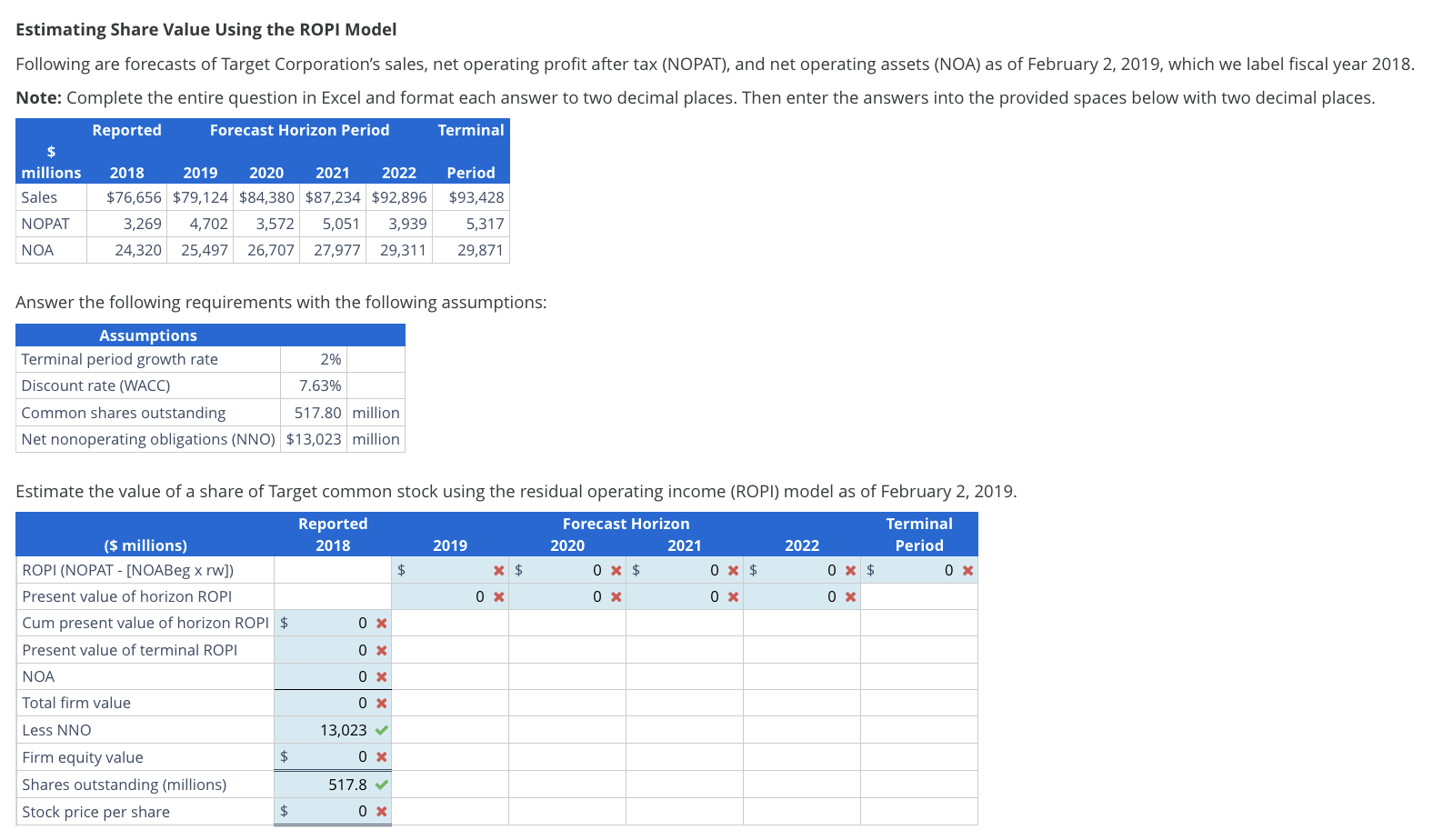Click the Terminal Period ROPI input field
The width and height of the screenshot is (1433, 840).
pos(919,570)
